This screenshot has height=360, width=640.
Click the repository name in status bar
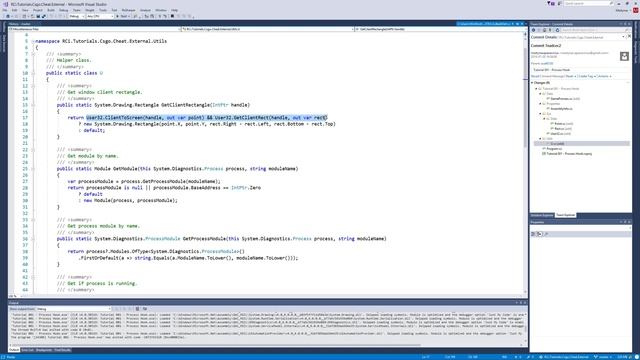[x=565, y=357]
